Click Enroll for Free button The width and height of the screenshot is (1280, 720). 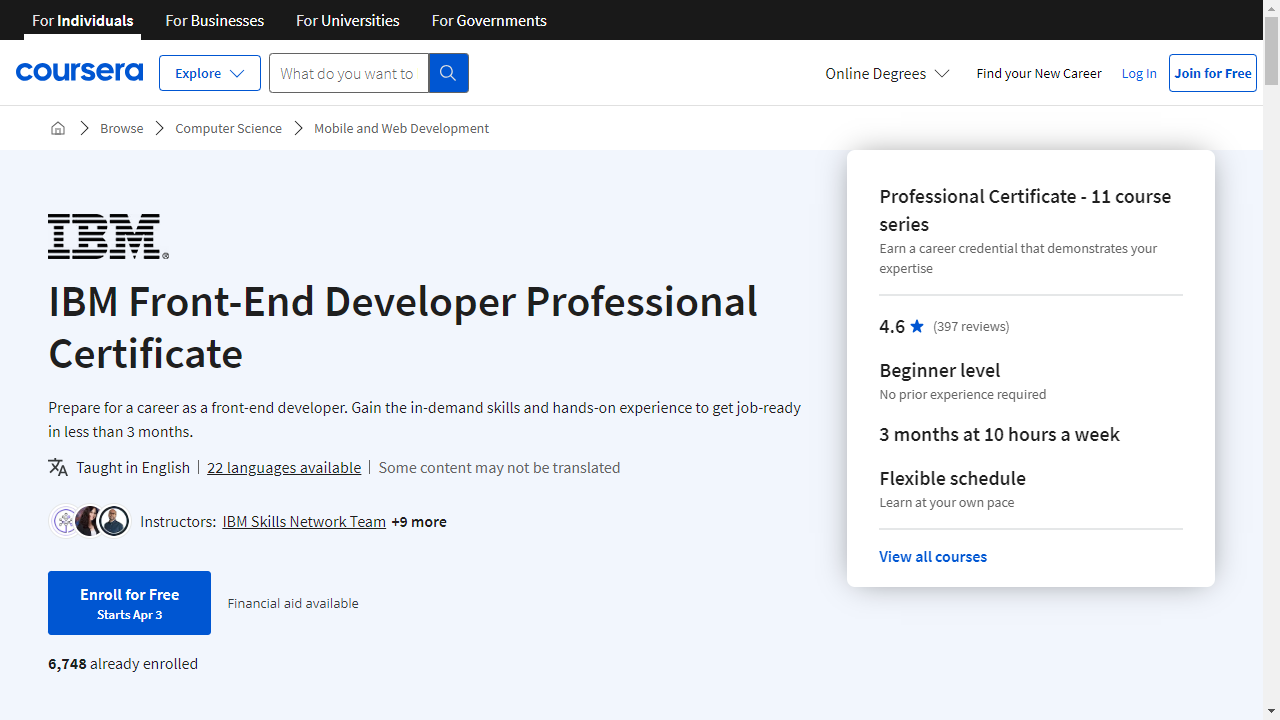(129, 603)
